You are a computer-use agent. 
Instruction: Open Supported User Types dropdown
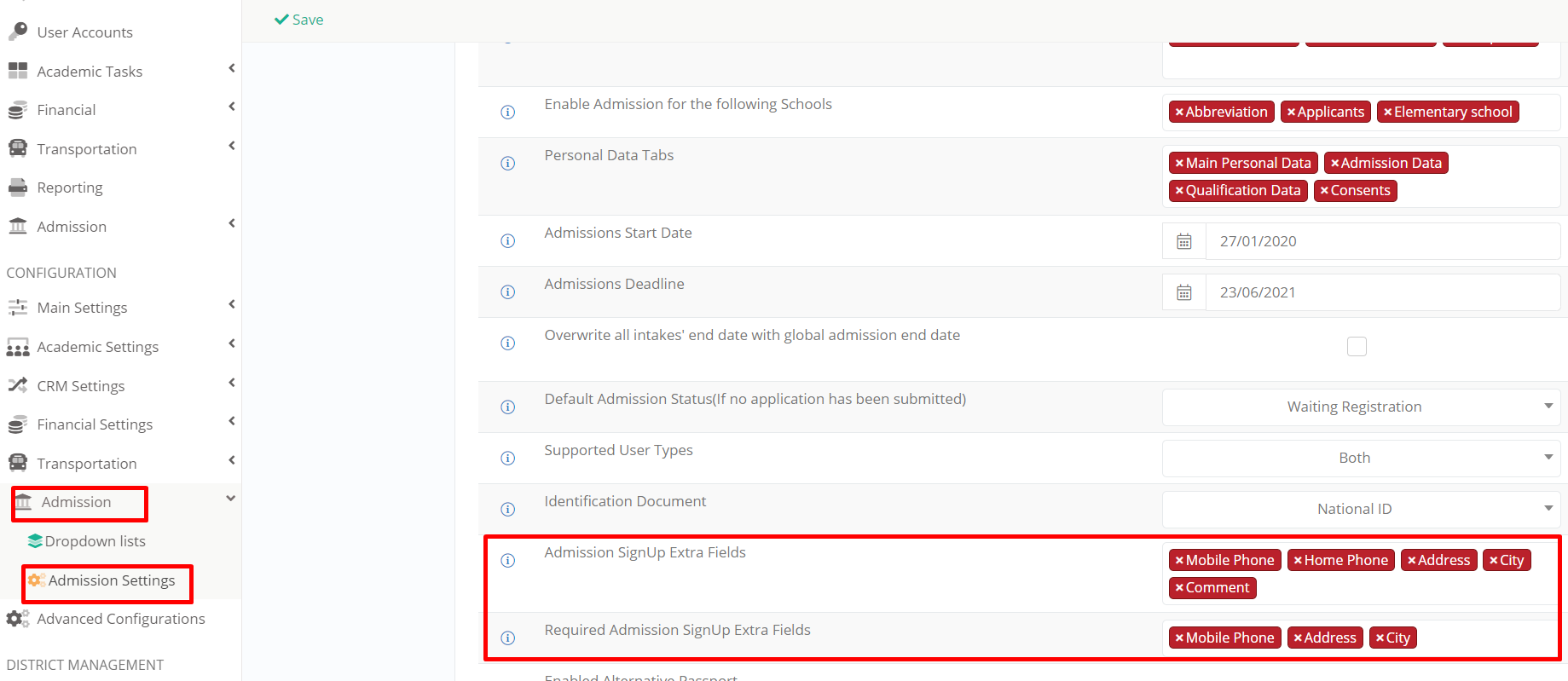tap(1361, 458)
